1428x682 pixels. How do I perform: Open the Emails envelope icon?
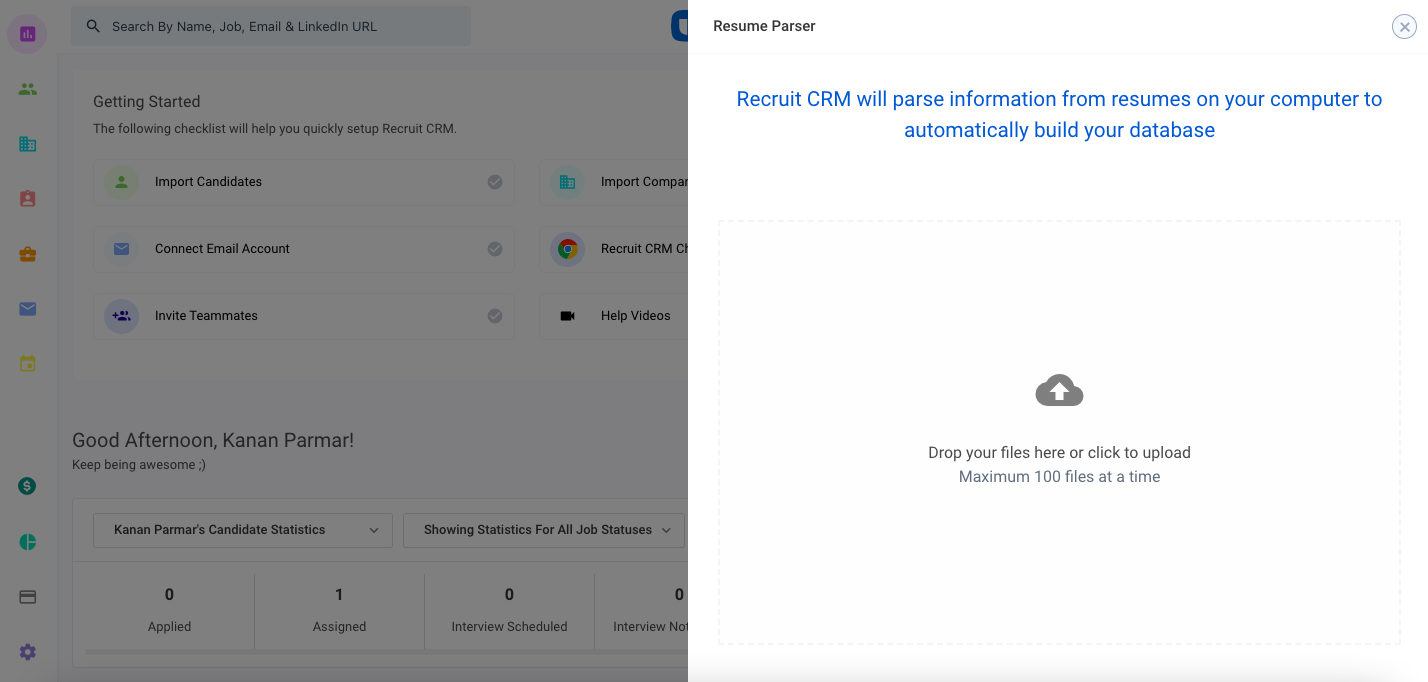click(x=27, y=308)
